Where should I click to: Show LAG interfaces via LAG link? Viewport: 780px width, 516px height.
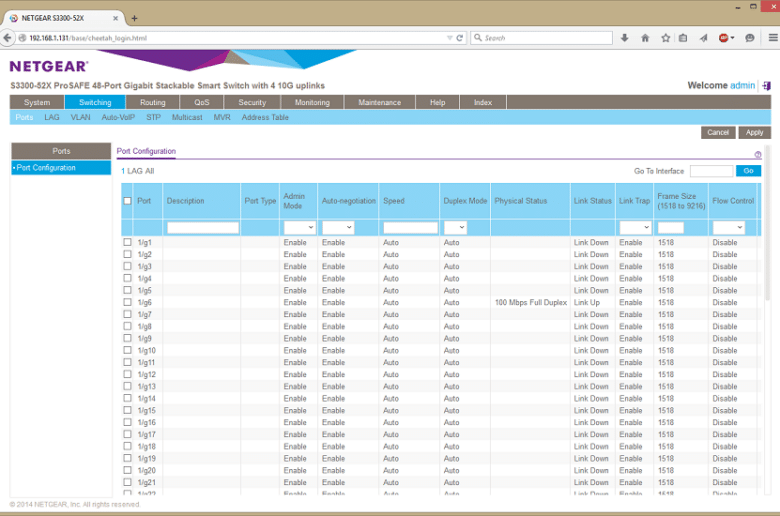(134, 171)
